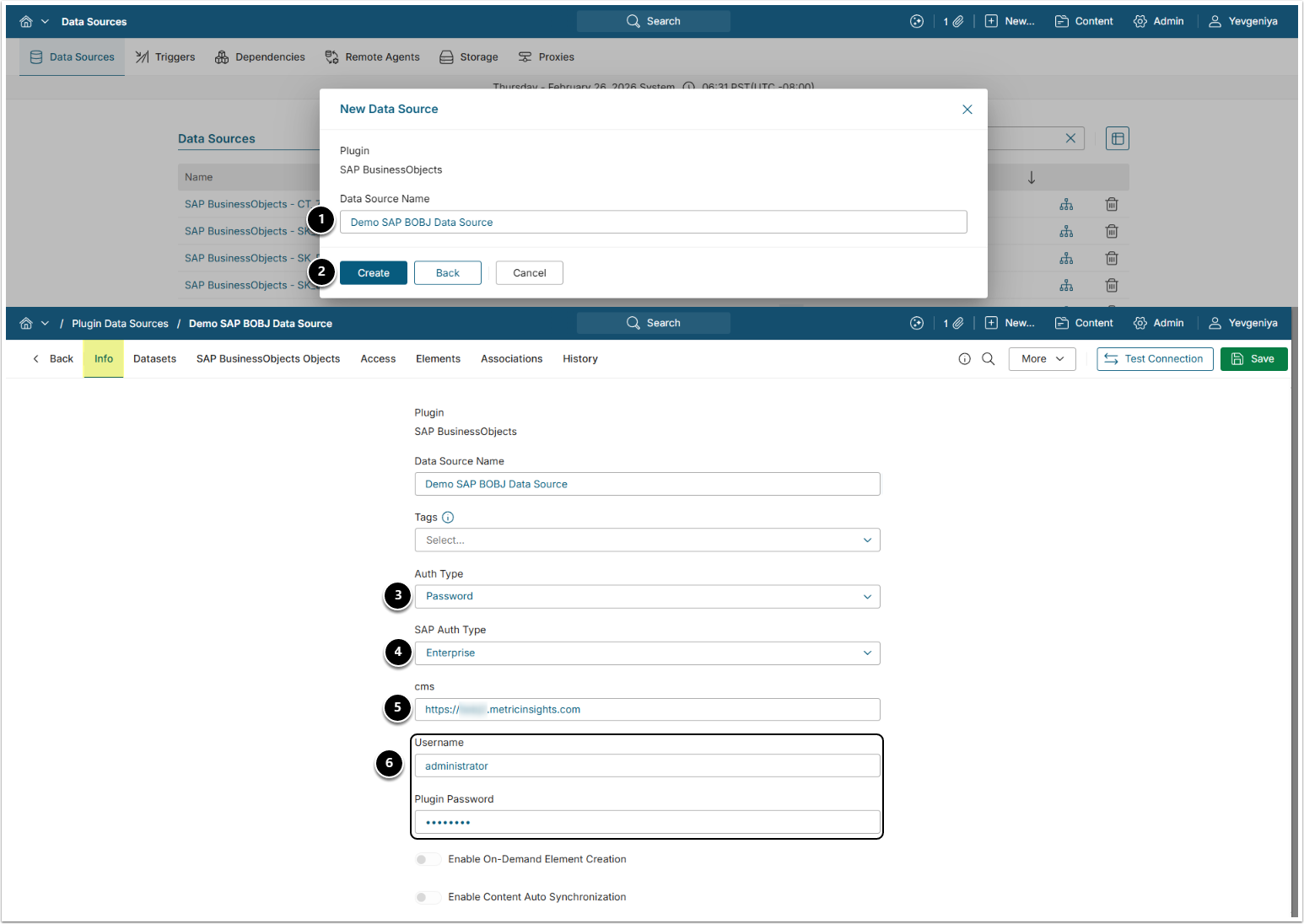Click the hierarchy icon for SAP BusinessObjects - CT row
This screenshot has height=924, width=1304.
[x=1067, y=204]
